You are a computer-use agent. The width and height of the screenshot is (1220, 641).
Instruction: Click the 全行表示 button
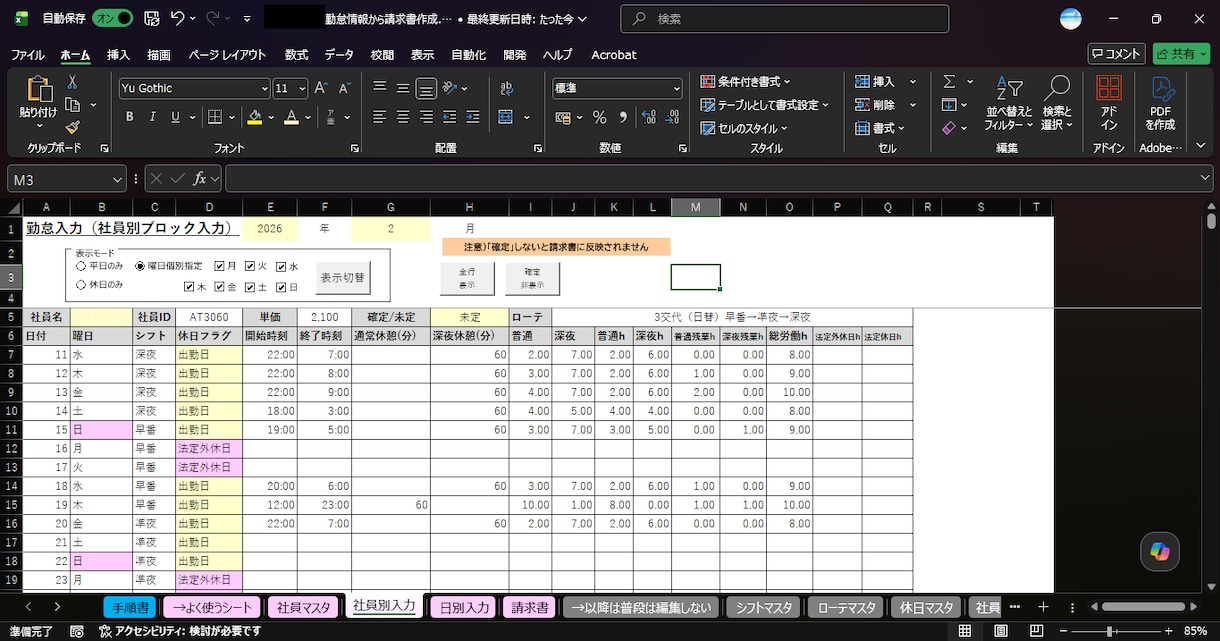tap(467, 279)
